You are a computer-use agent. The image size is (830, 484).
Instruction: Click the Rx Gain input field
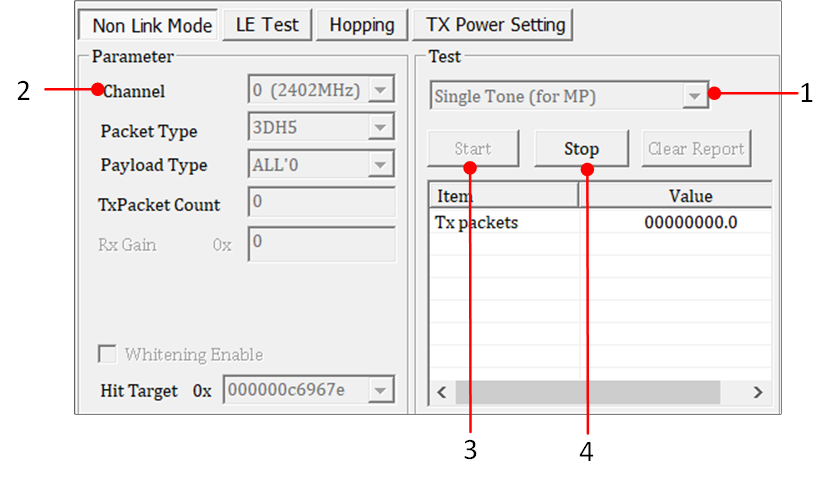pos(321,242)
